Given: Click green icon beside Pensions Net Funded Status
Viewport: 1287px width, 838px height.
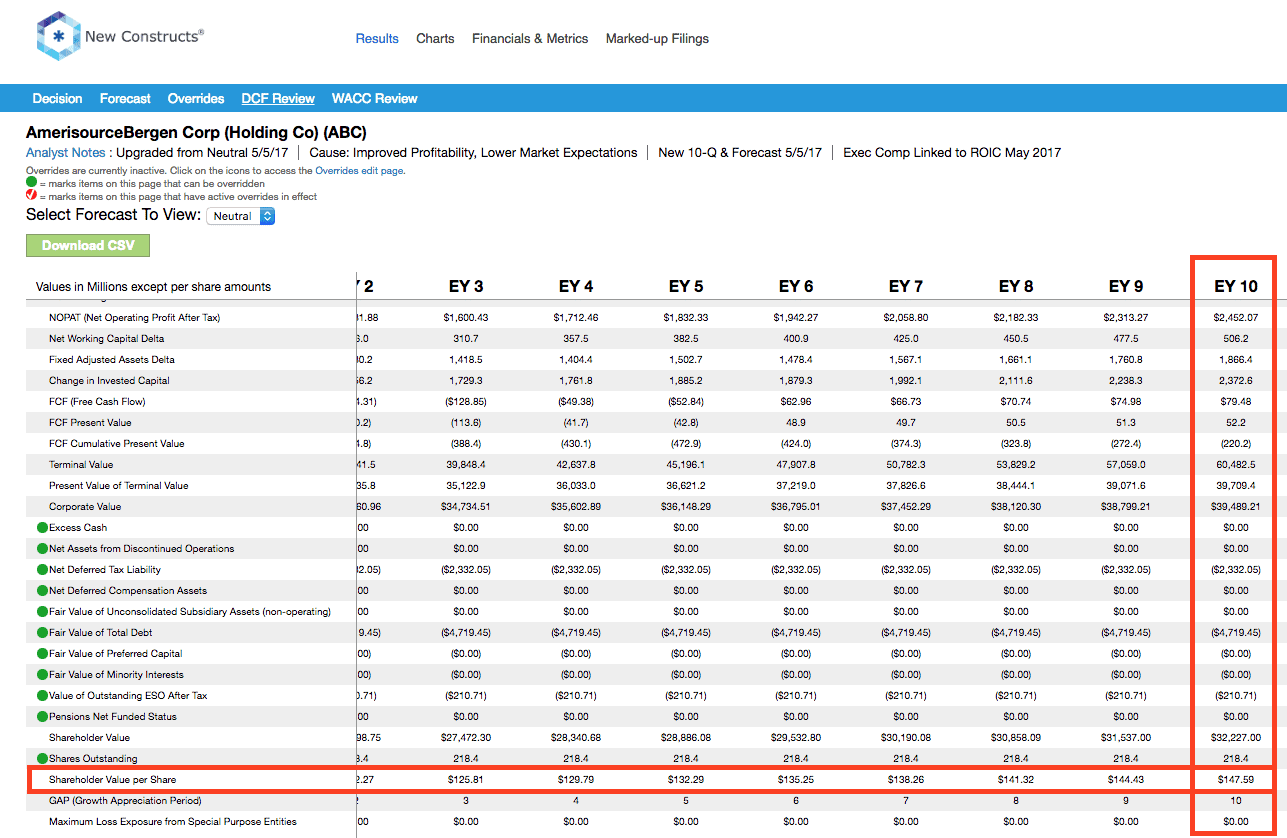Looking at the screenshot, I should point(42,717).
